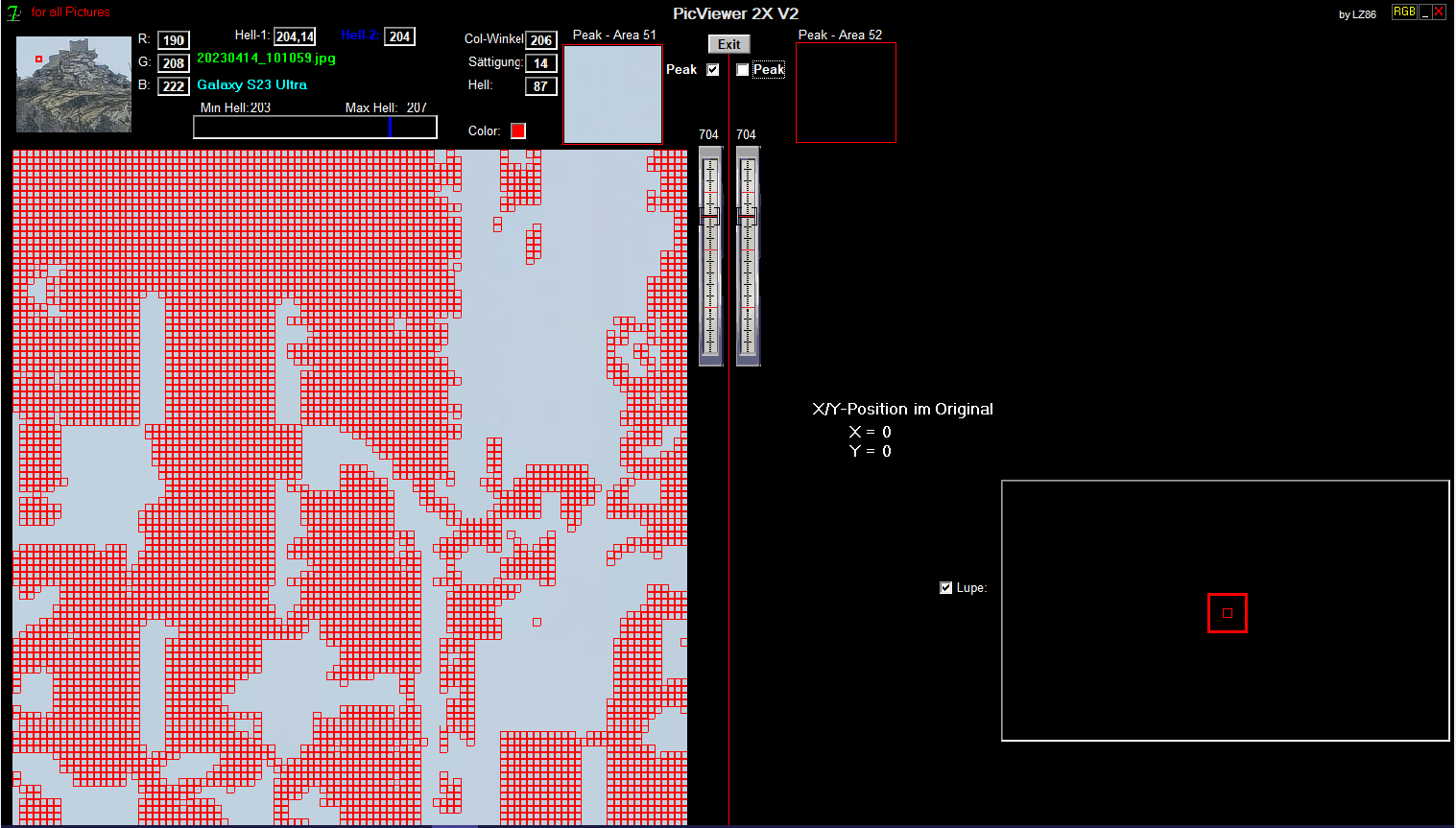Click the red square in Lupe panel
The height and width of the screenshot is (828, 1456).
click(1227, 613)
